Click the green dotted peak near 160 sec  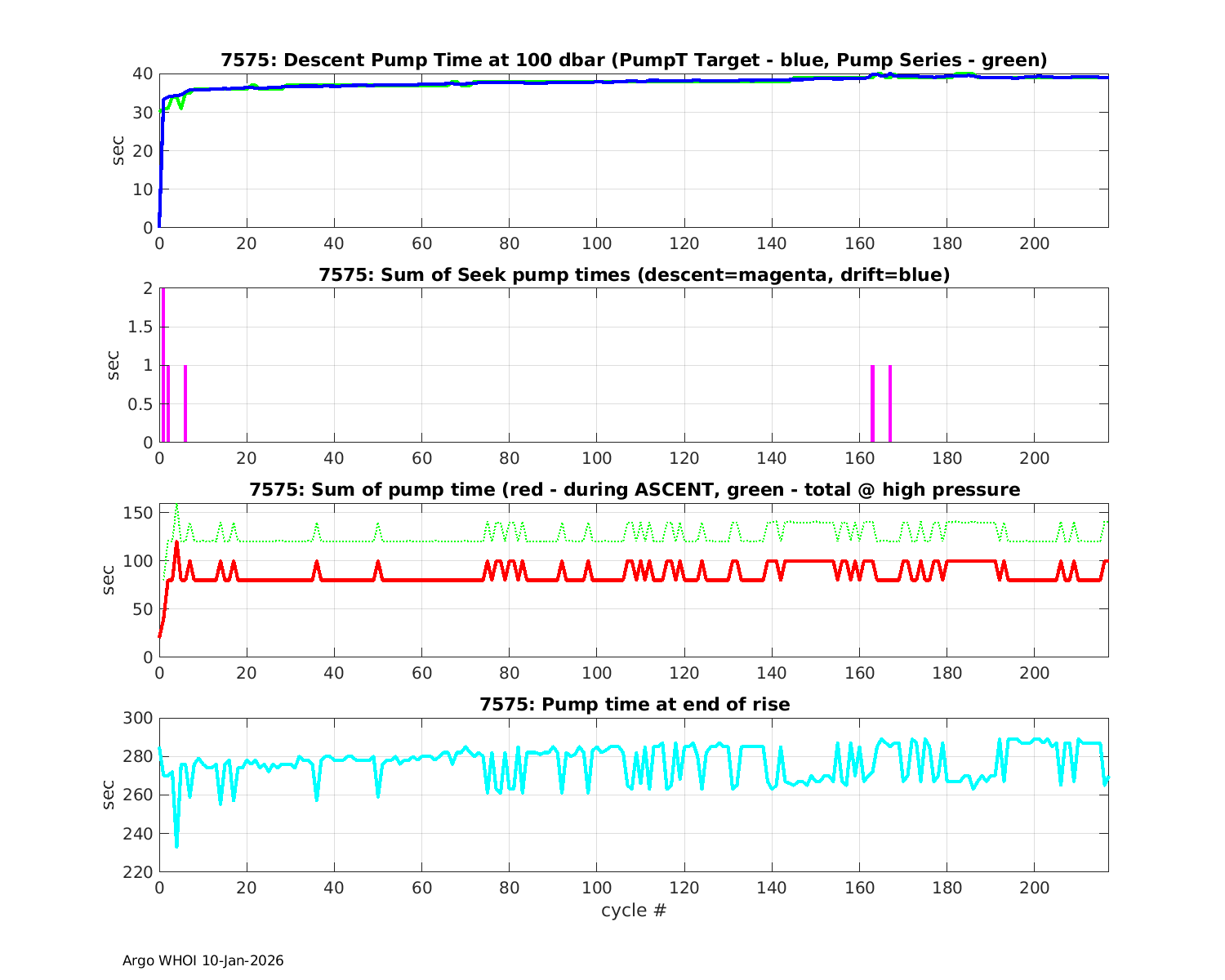pyautogui.click(x=176, y=506)
